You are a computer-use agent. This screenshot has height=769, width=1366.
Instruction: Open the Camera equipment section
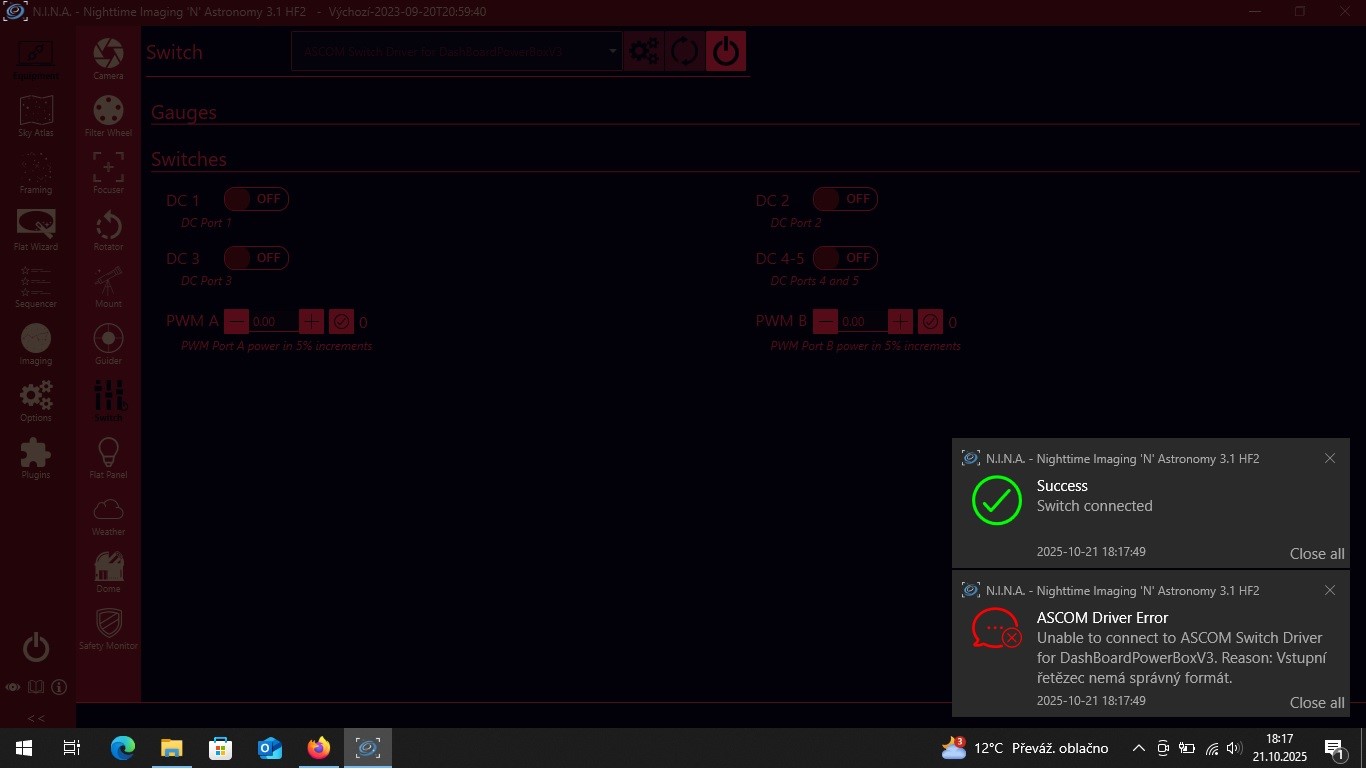[x=108, y=57]
